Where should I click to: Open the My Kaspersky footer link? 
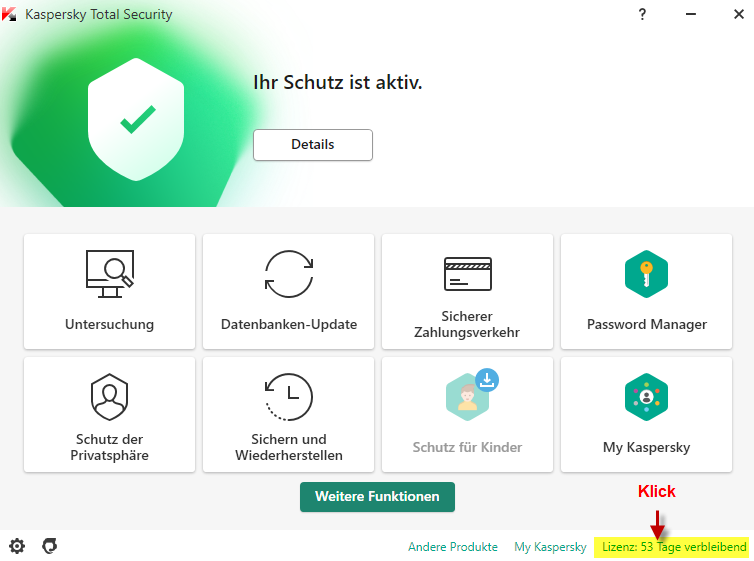tap(550, 547)
